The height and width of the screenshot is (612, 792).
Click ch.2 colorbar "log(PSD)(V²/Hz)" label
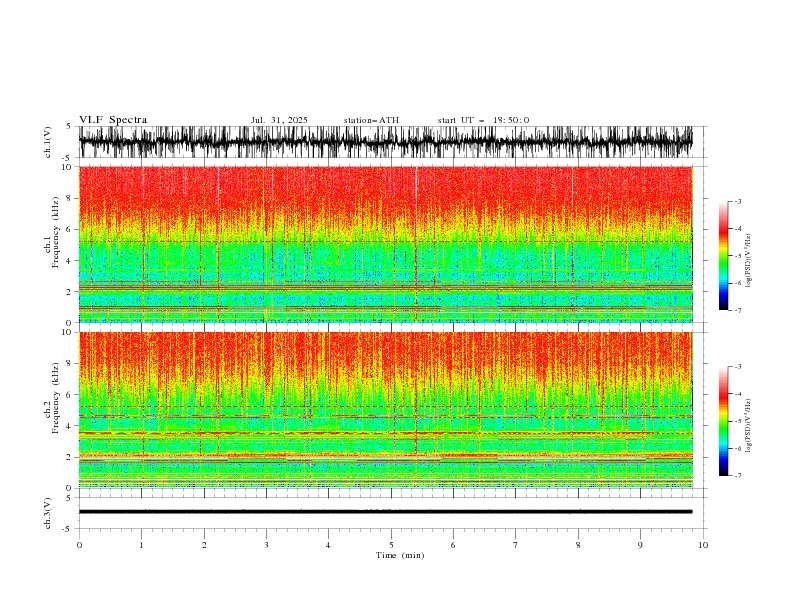748,425
